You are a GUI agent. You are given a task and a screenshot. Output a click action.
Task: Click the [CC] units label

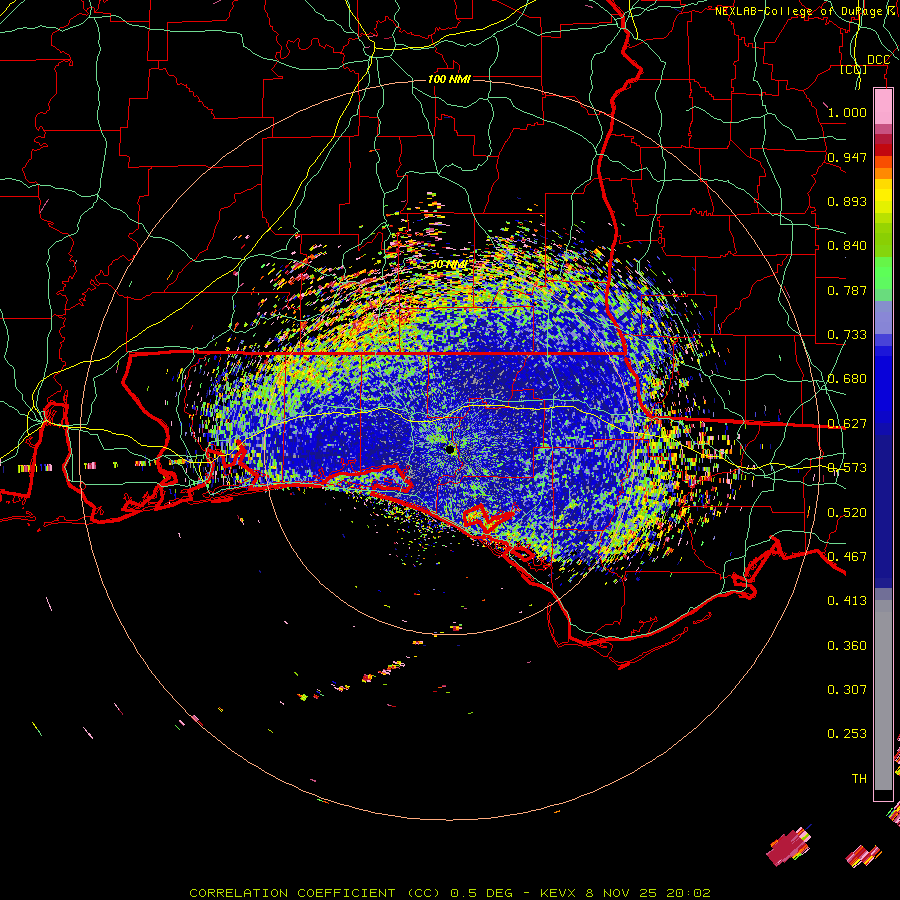point(854,69)
